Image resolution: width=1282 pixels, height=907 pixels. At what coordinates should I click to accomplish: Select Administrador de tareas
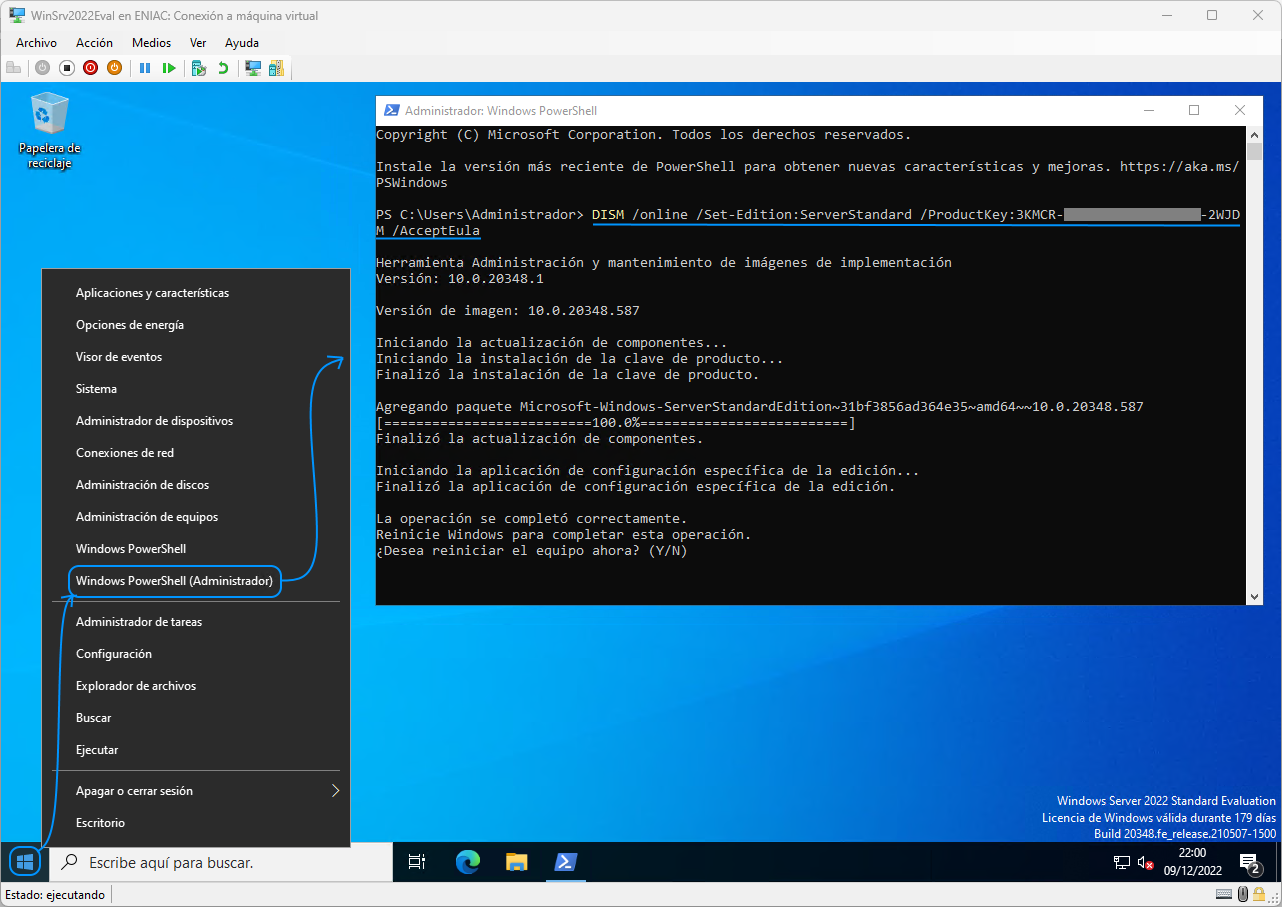(x=196, y=622)
